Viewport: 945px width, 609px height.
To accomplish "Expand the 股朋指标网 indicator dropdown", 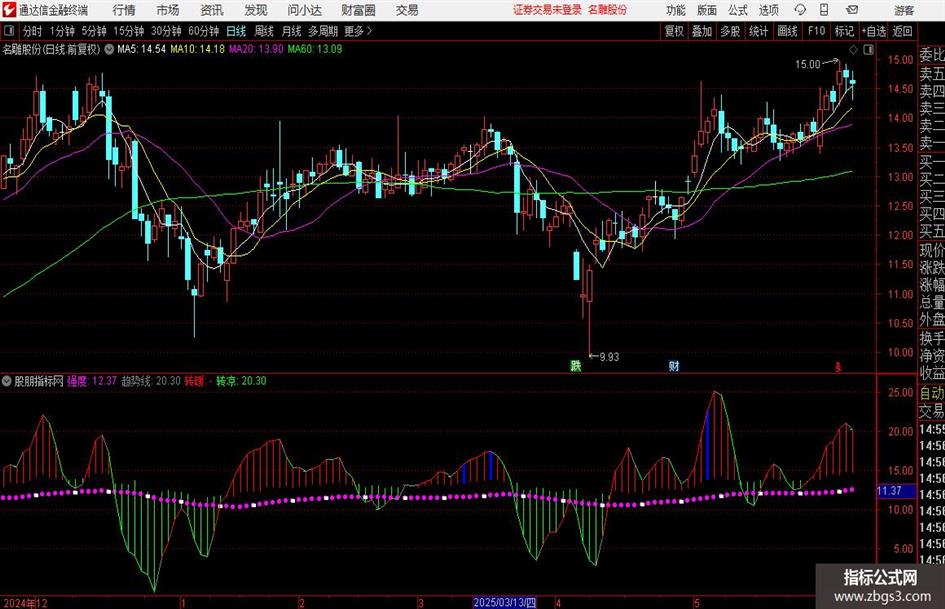I will [x=7, y=381].
